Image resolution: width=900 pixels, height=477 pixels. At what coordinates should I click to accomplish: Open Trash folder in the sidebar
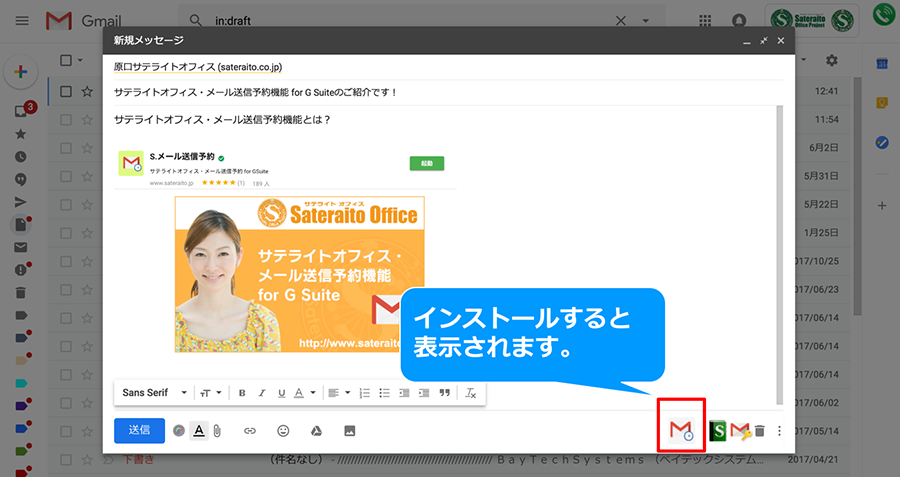pos(21,293)
